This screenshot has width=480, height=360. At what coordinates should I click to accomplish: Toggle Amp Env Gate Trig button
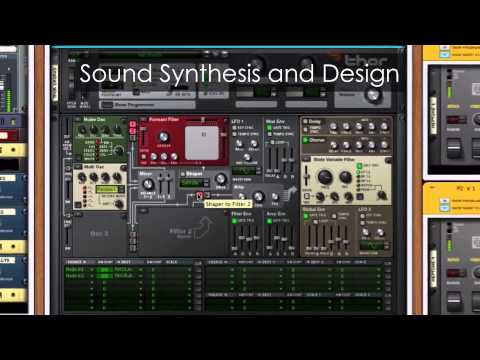pos(269,221)
